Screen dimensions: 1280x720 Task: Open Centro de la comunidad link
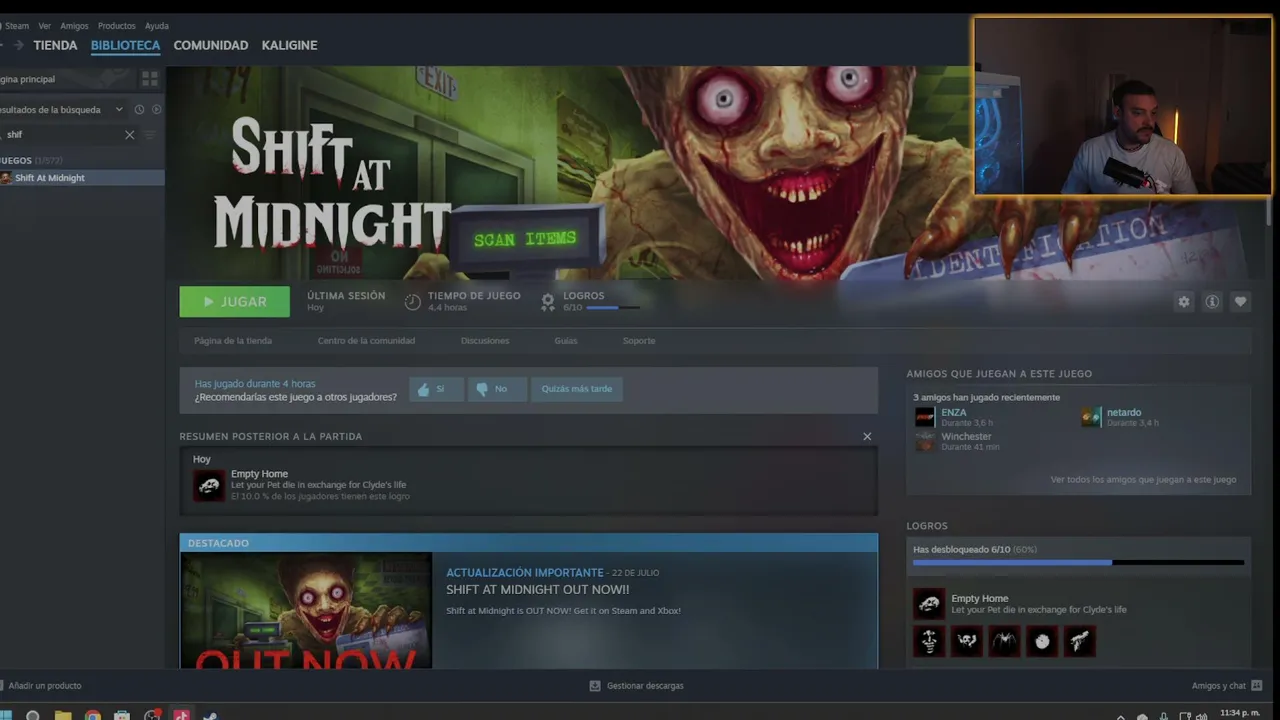click(x=366, y=341)
